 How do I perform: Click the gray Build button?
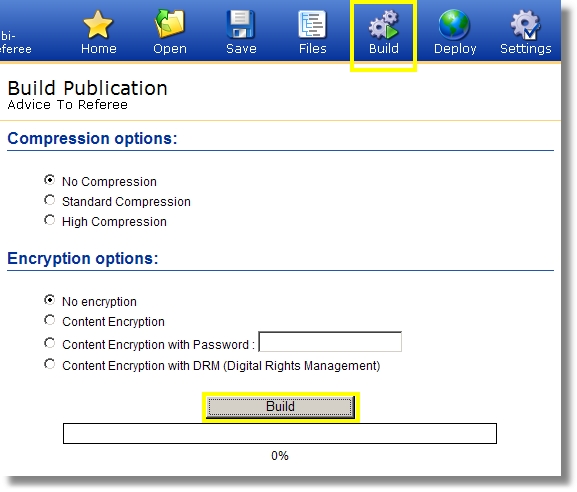point(280,407)
